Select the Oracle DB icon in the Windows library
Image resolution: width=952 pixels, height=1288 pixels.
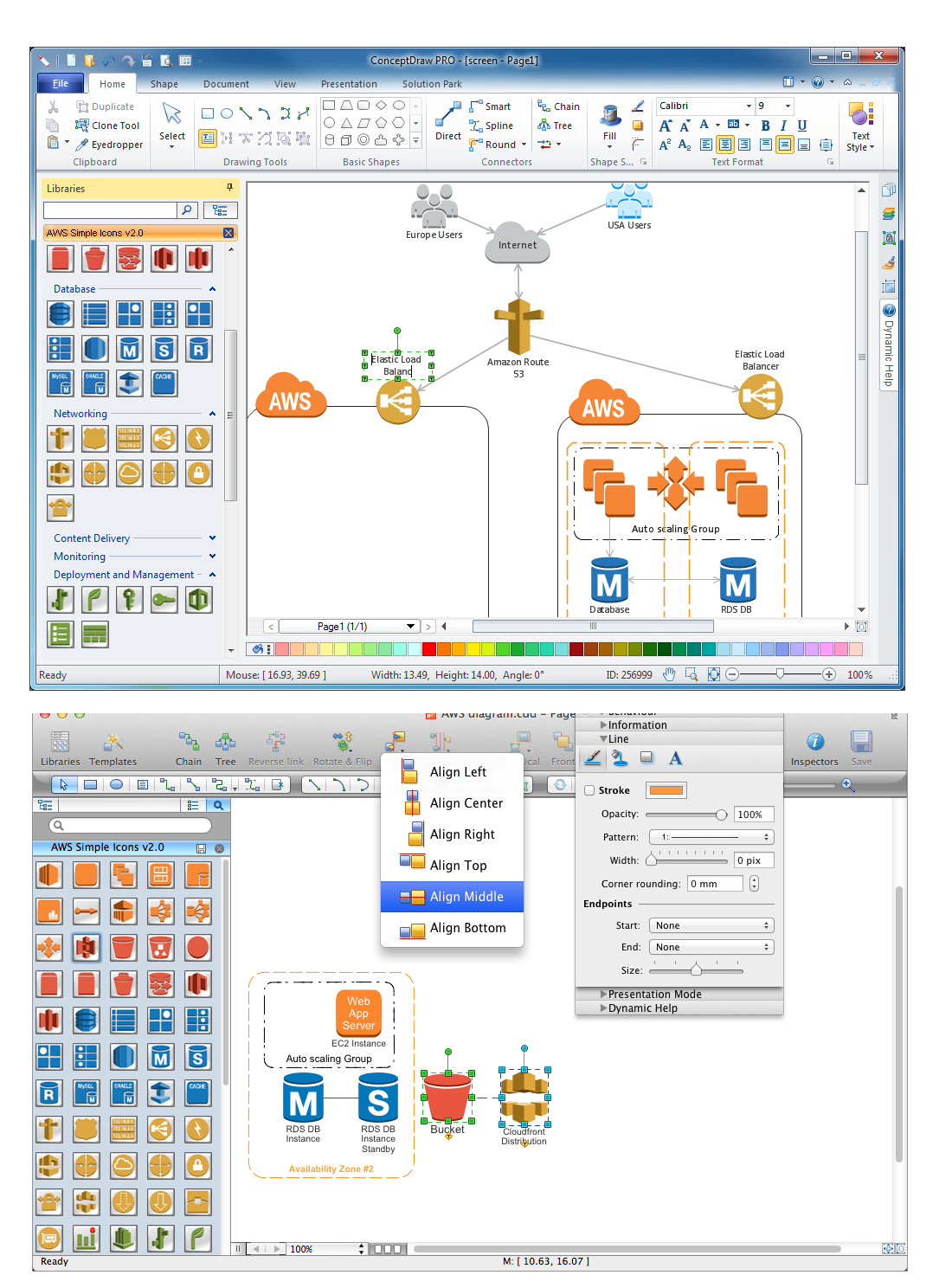95,383
